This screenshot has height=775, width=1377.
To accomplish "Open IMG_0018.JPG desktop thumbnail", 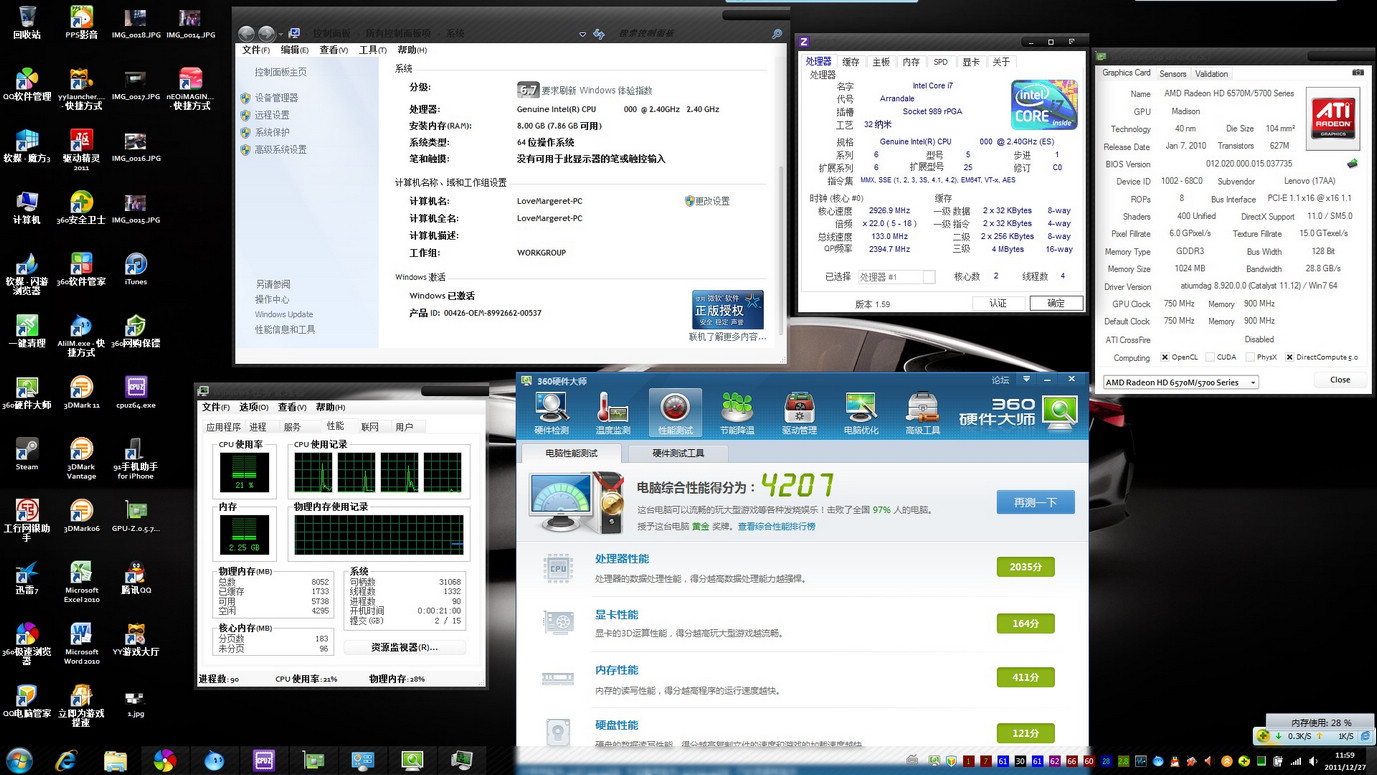I will 136,22.
